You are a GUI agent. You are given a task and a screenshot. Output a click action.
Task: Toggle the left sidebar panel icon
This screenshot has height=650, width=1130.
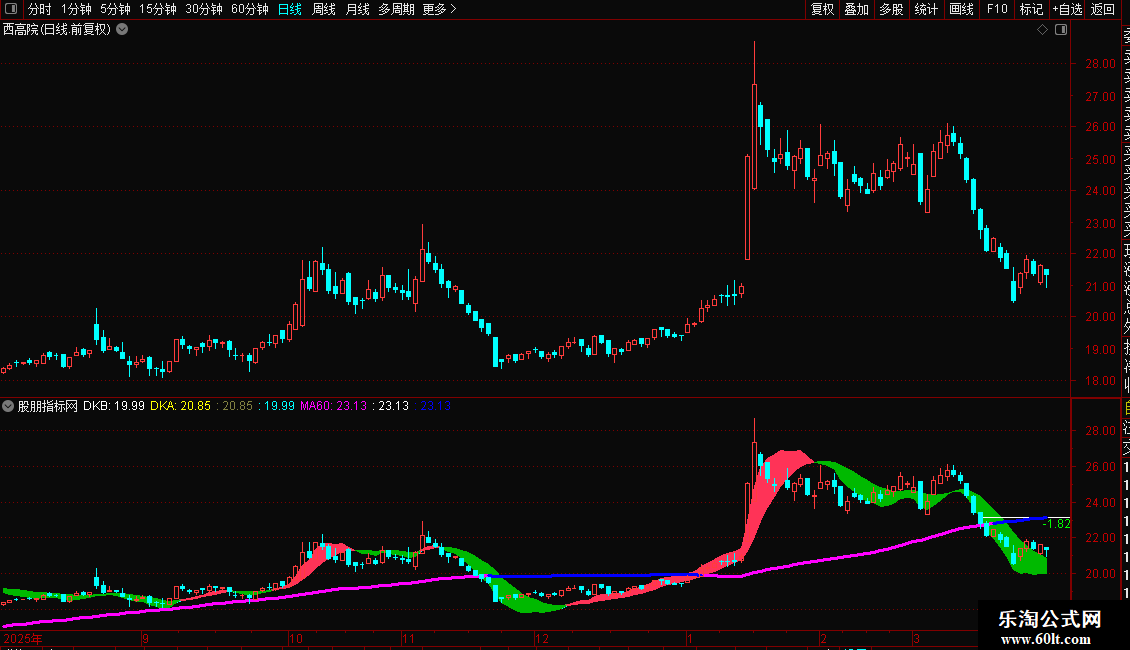click(11, 9)
